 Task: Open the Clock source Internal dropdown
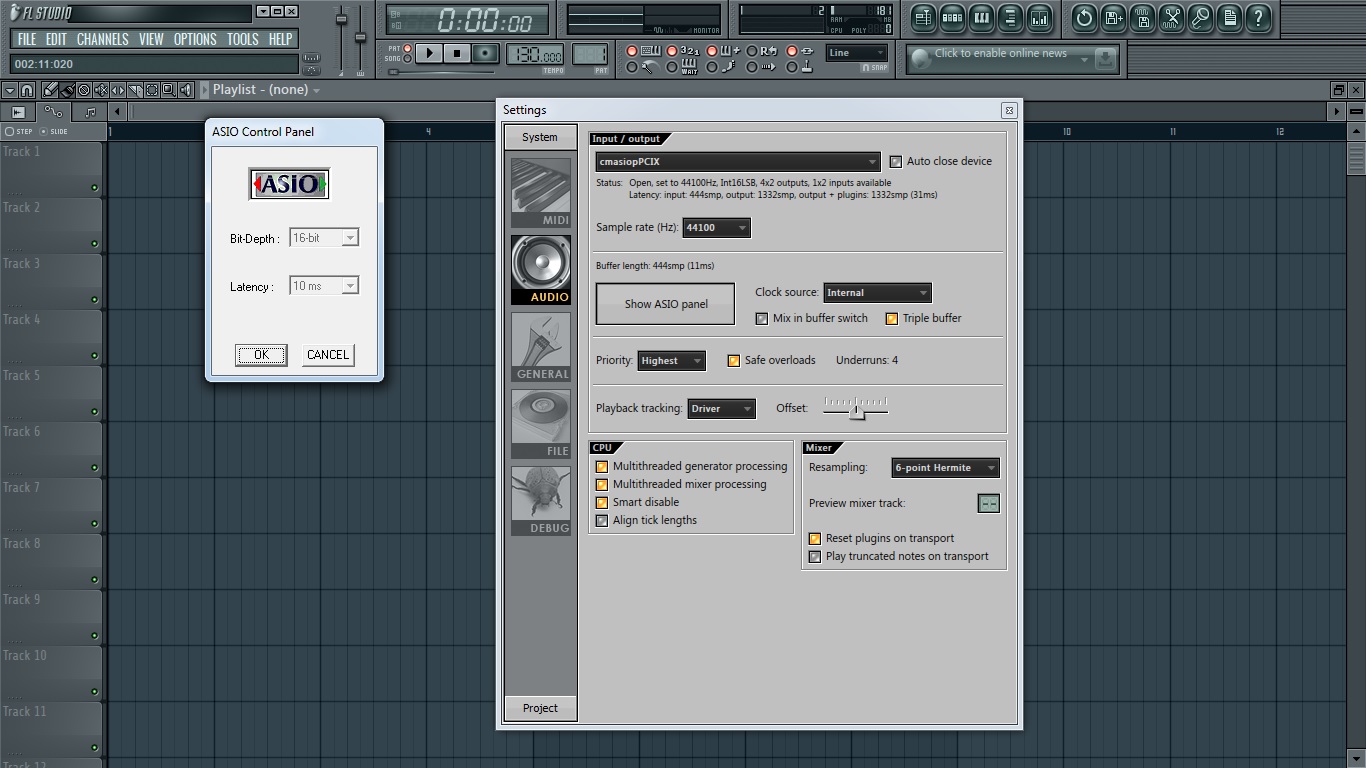click(x=877, y=293)
